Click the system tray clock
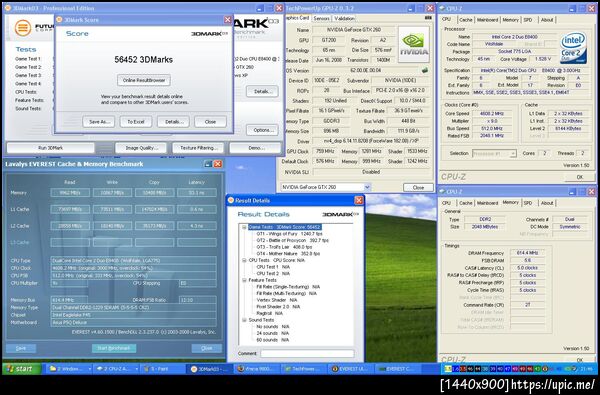Screen dimensions: 600x395 coord(586,369)
